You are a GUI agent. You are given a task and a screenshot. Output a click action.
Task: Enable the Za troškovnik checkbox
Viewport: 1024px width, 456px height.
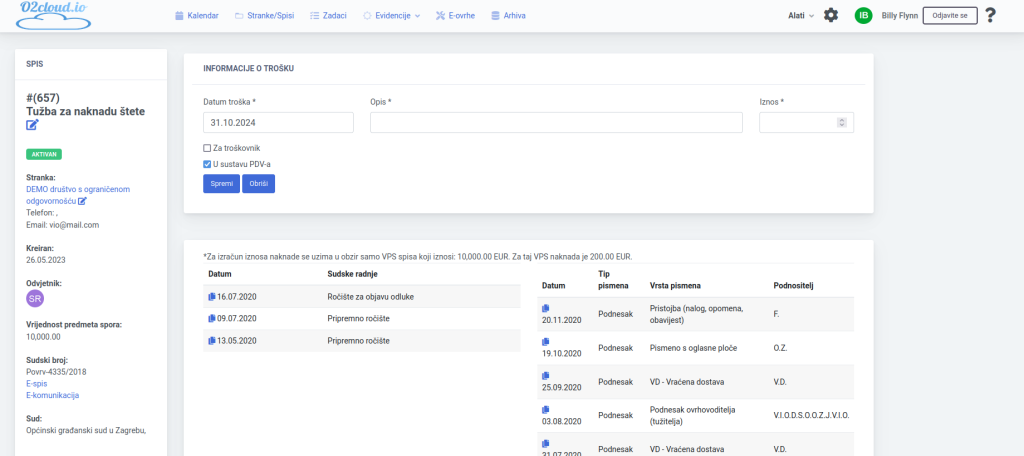[207, 148]
